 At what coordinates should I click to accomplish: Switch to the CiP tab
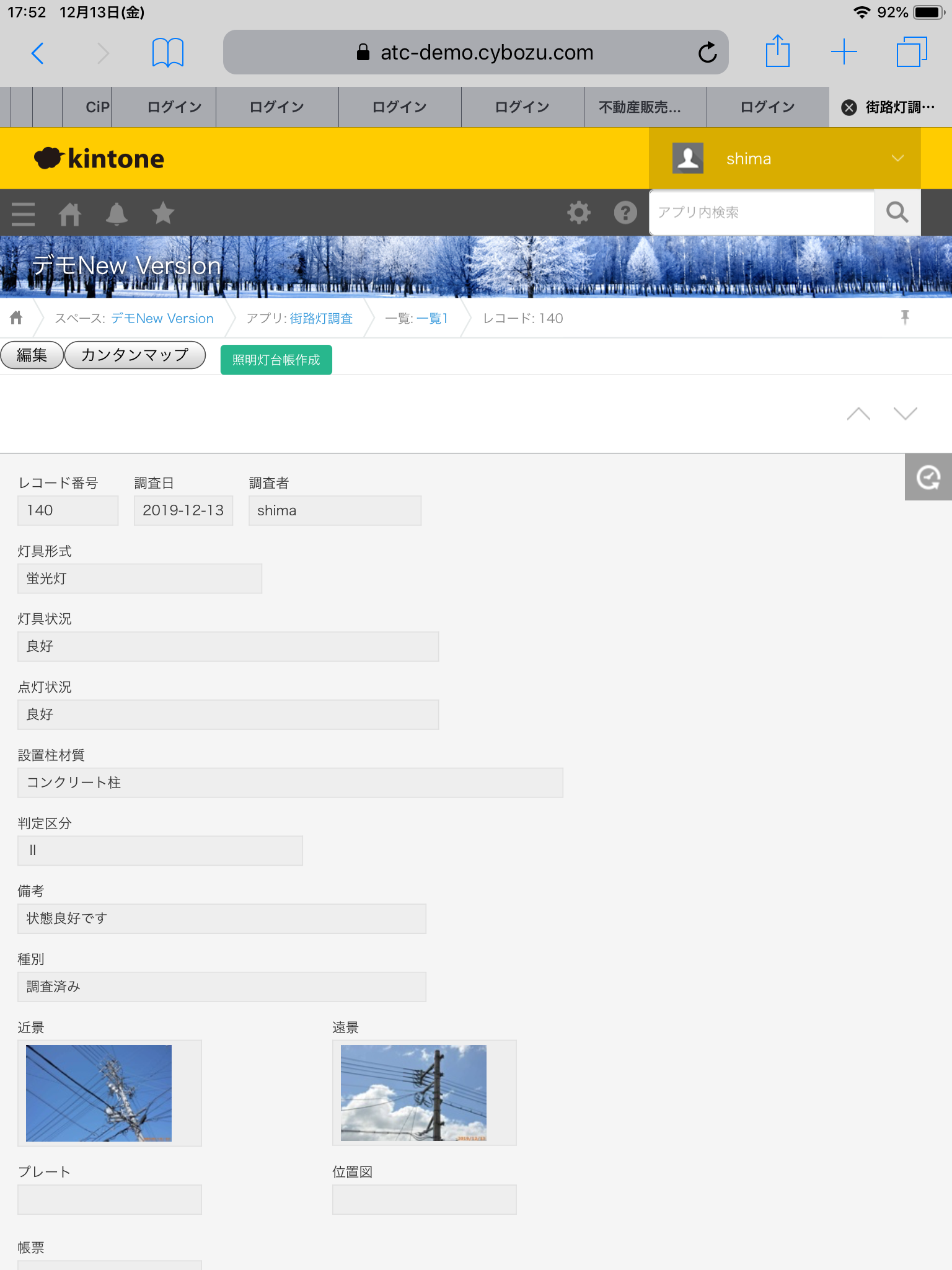coord(86,107)
